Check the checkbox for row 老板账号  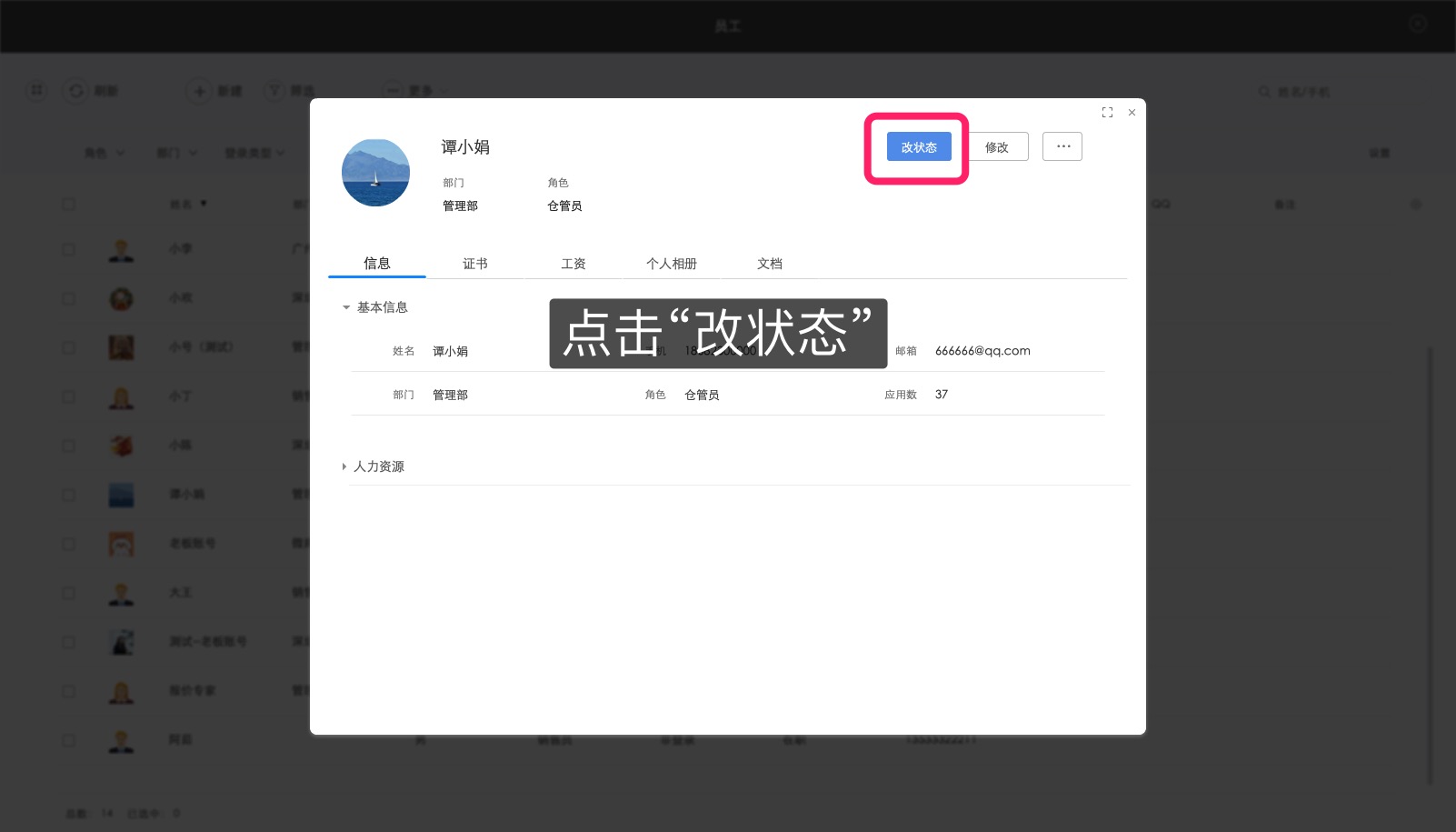tap(68, 544)
